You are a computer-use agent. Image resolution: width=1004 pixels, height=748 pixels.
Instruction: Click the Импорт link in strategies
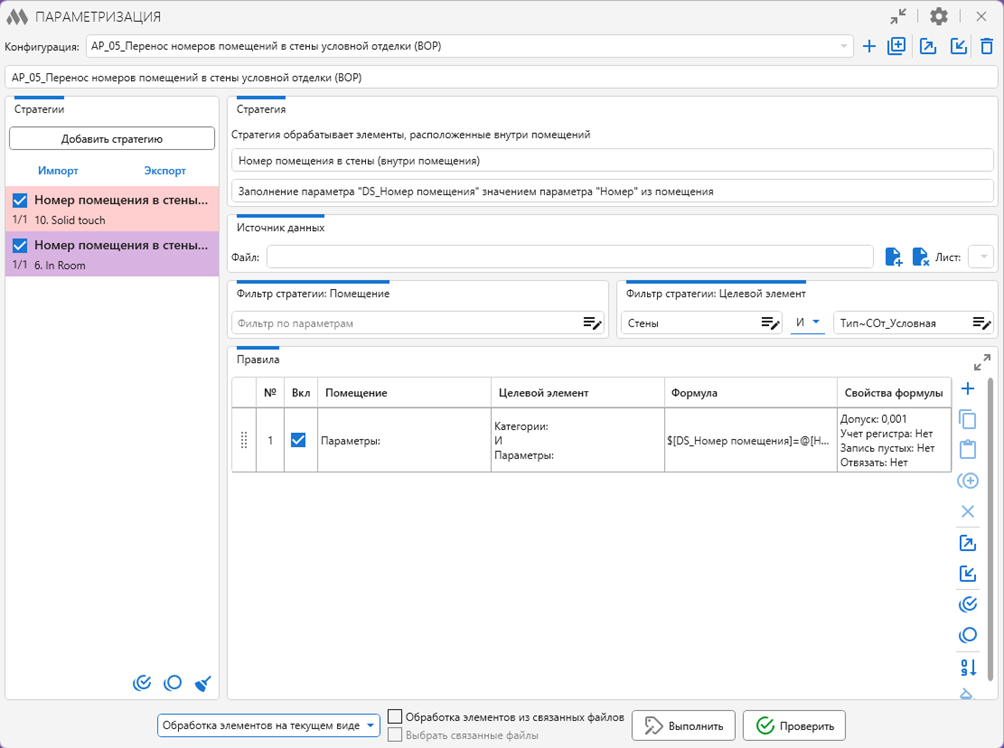(58, 171)
